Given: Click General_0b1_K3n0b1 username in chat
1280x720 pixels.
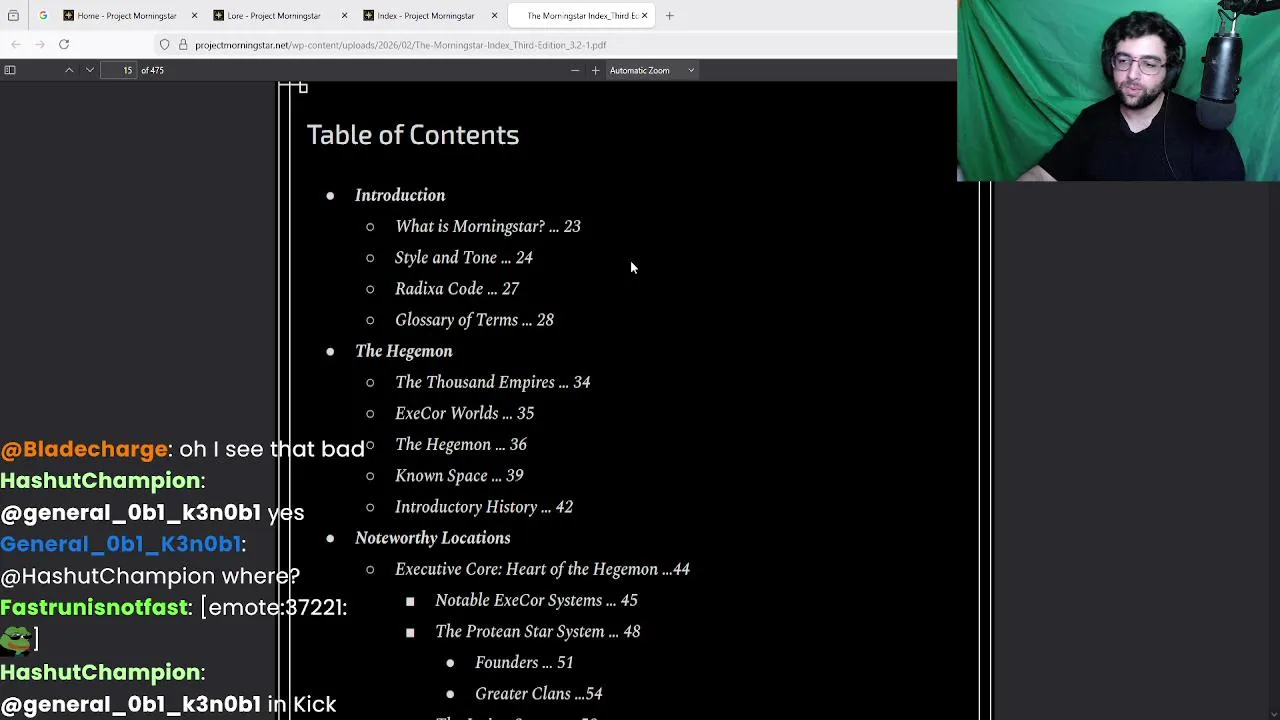Looking at the screenshot, I should [121, 544].
